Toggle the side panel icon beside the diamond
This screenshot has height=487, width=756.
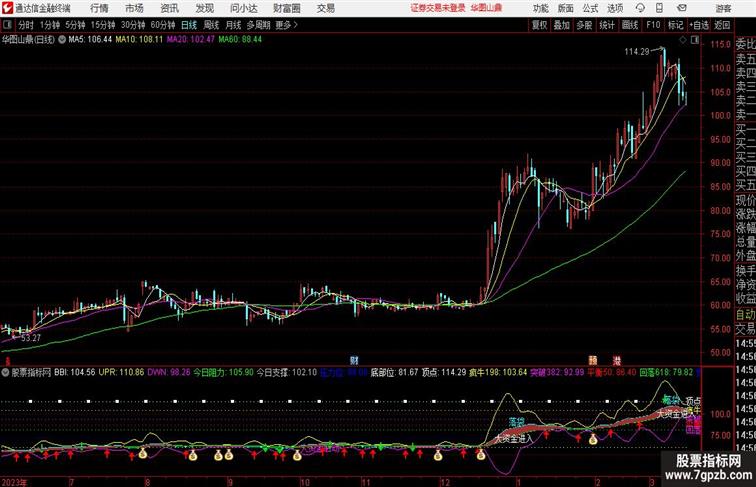click(695, 40)
